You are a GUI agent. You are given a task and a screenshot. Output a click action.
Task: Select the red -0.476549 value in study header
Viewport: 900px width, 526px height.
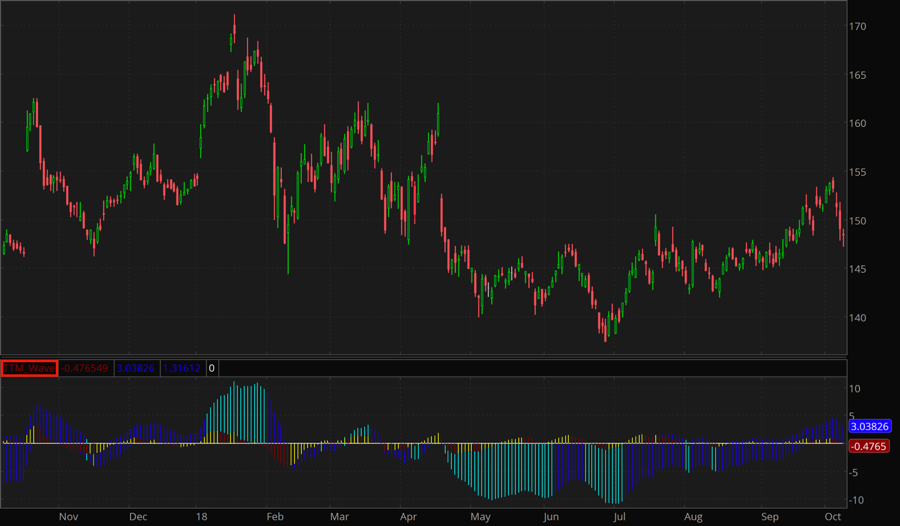coord(85,368)
